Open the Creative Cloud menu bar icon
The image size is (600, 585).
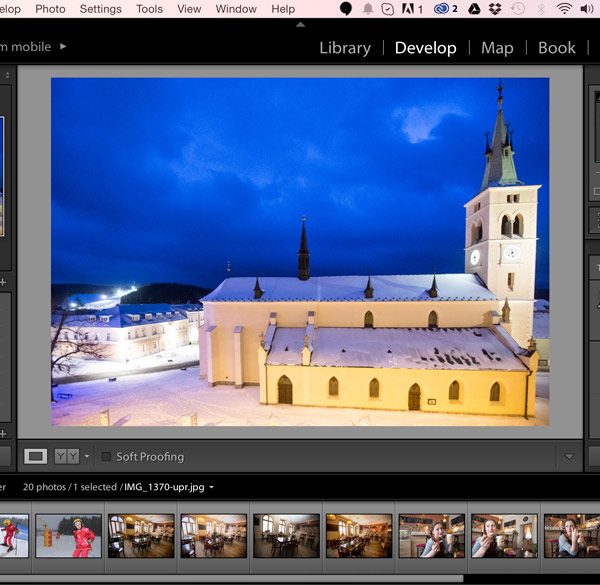pyautogui.click(x=445, y=8)
